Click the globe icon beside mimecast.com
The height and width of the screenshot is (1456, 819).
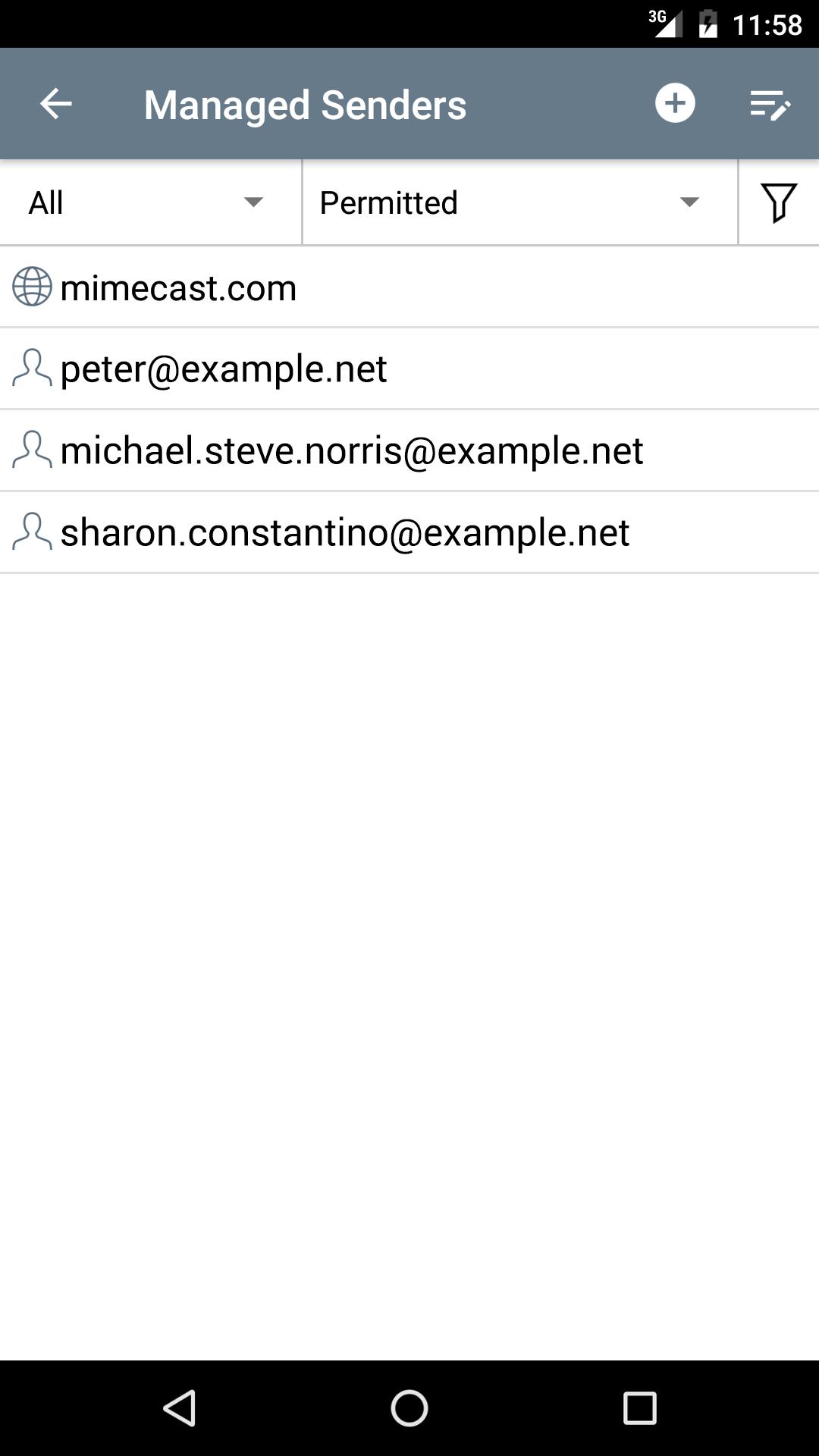click(x=32, y=287)
